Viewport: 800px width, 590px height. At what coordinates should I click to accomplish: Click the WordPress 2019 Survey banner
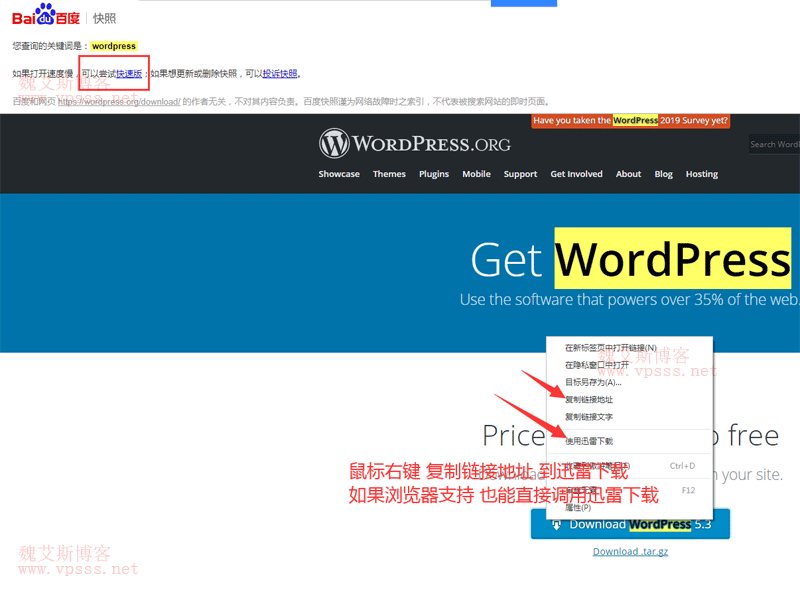pos(630,120)
